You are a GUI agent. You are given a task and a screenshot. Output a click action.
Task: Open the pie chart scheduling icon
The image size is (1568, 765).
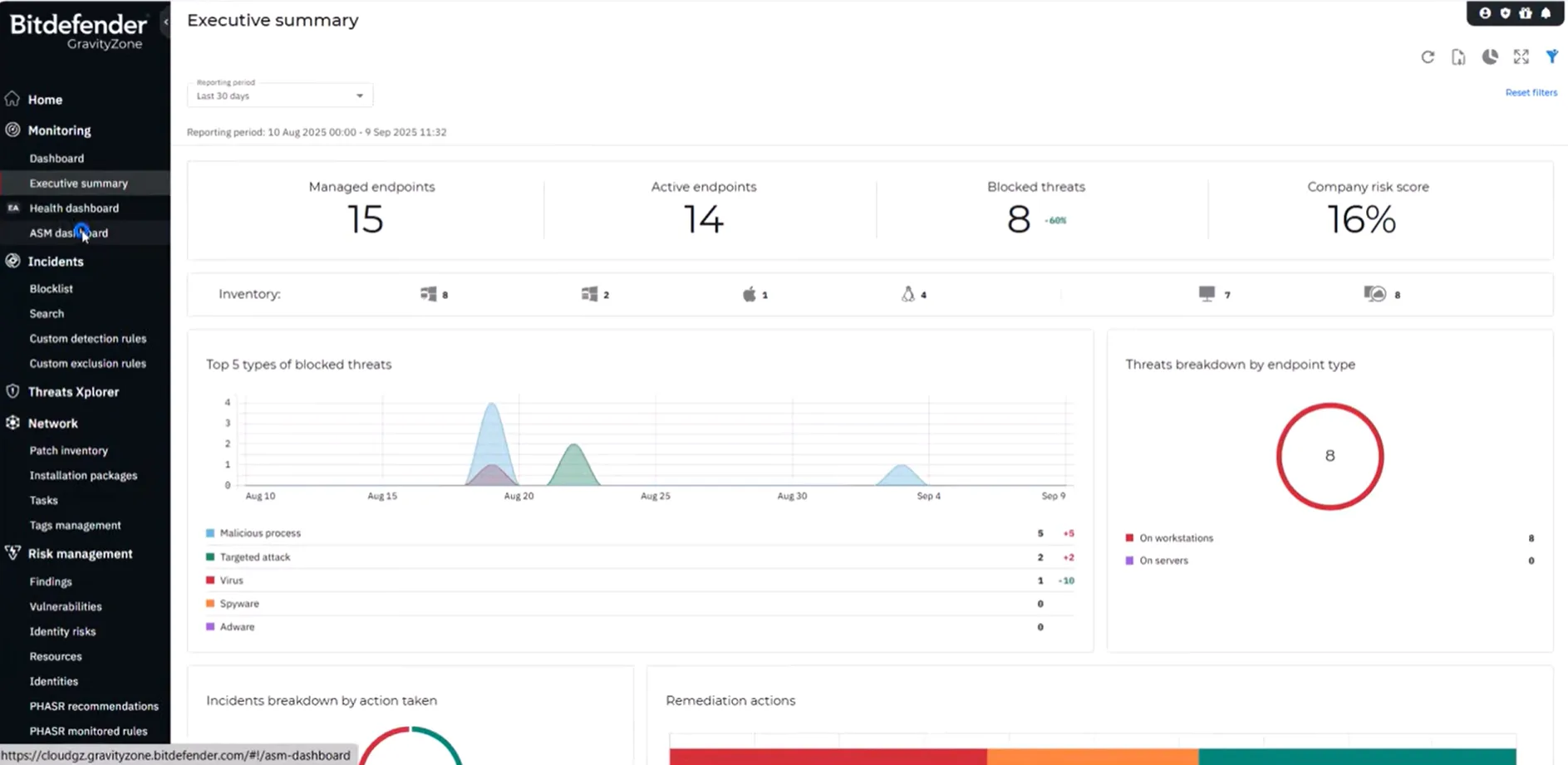(1490, 57)
